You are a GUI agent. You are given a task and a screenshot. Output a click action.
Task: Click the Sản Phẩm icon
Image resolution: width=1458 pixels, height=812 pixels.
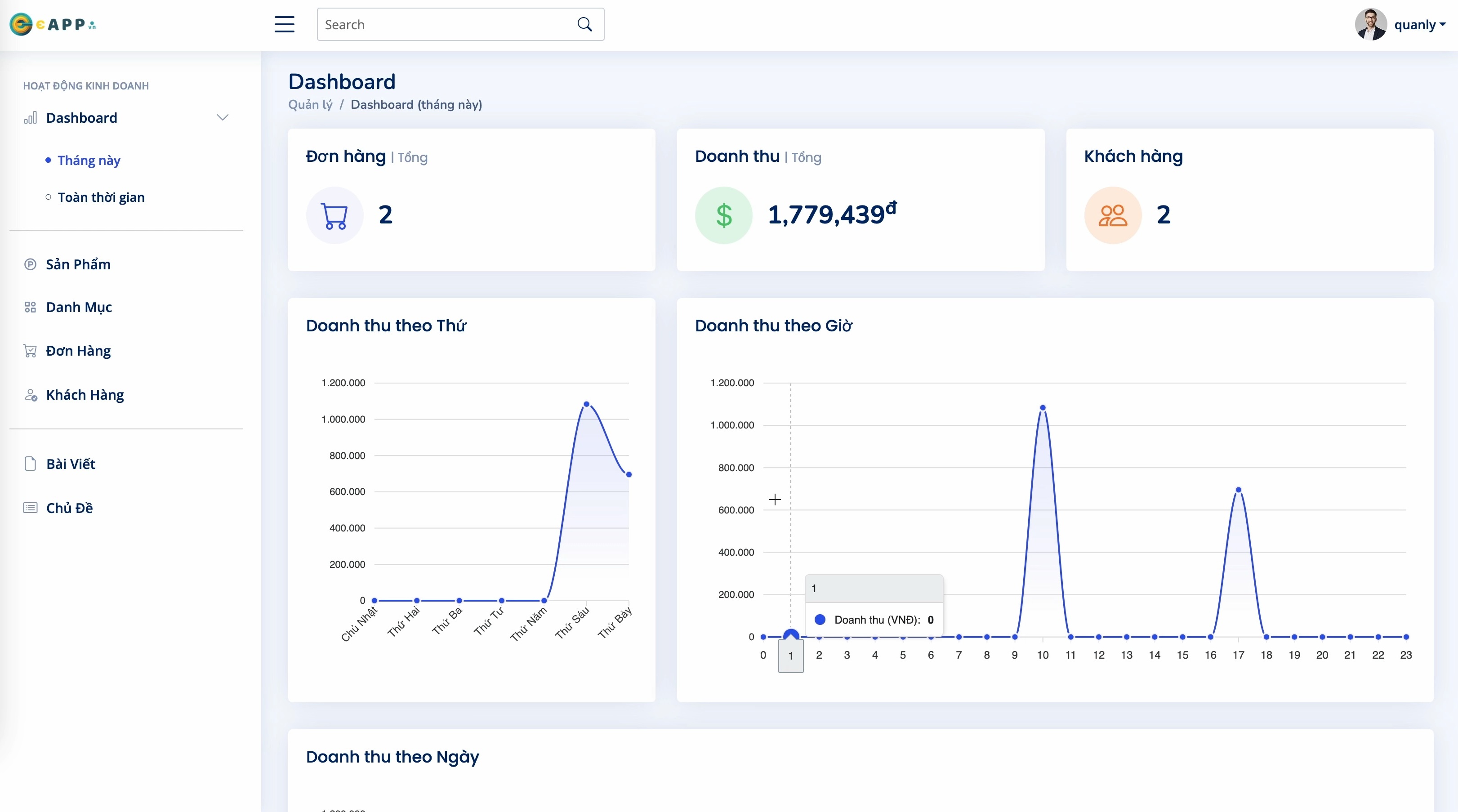click(31, 264)
